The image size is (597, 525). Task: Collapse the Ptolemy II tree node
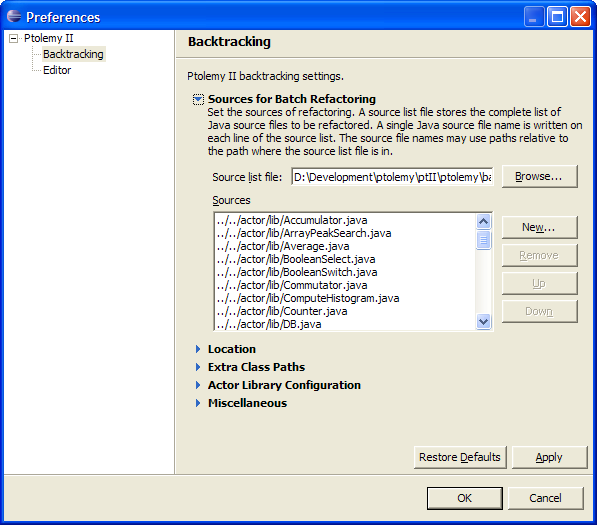pyautogui.click(x=13, y=38)
